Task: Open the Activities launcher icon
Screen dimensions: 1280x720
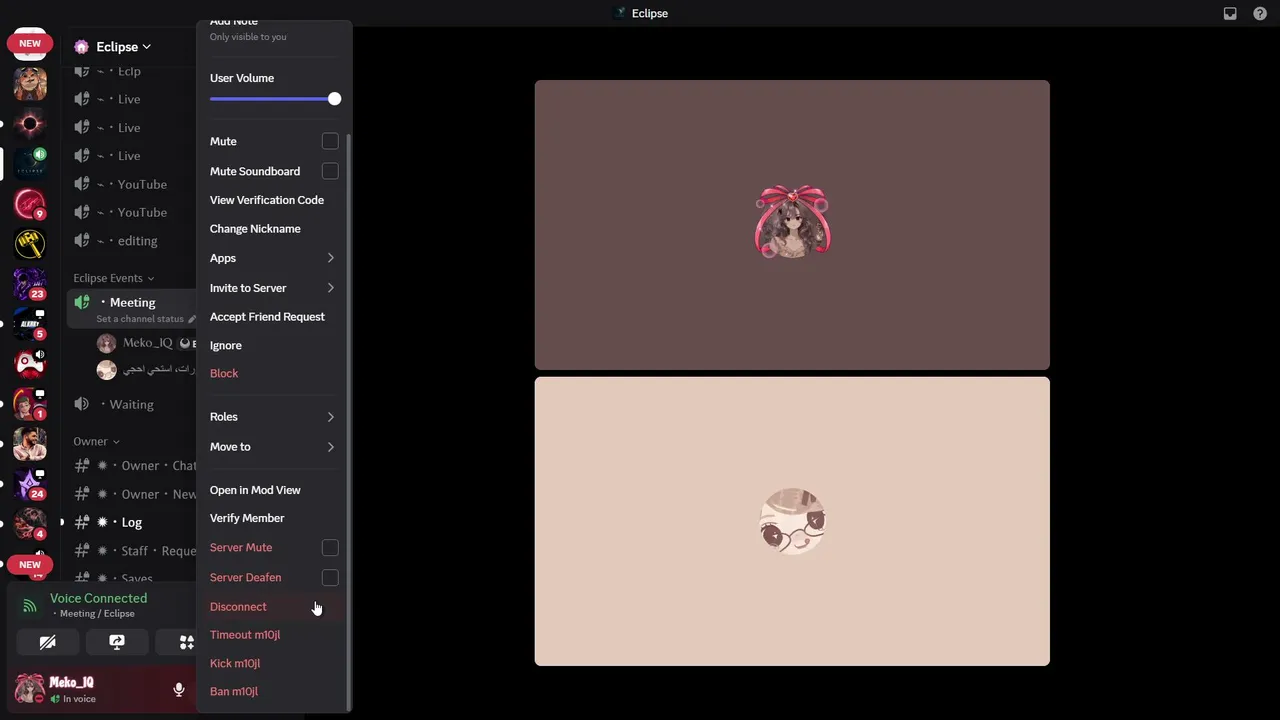Action: (x=186, y=642)
